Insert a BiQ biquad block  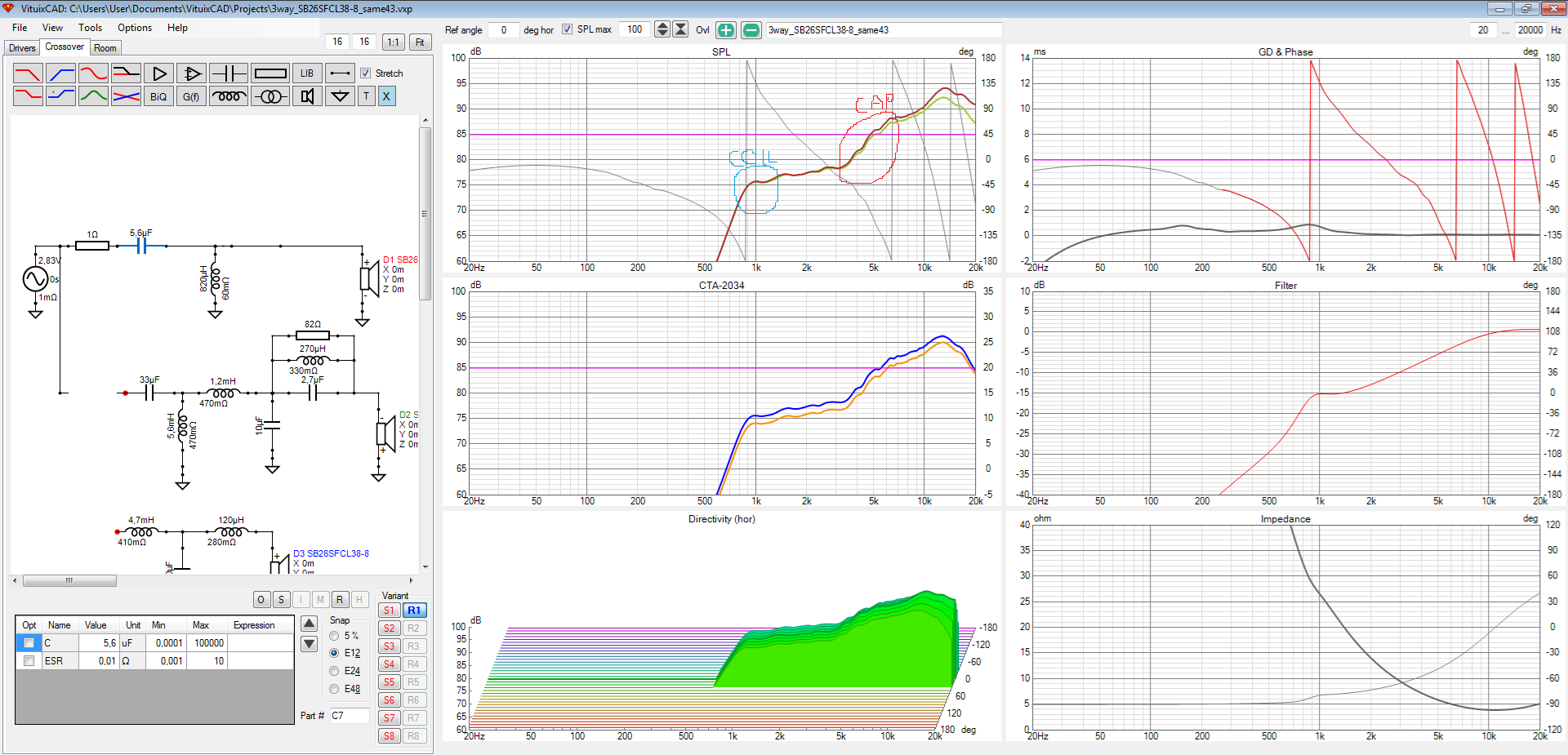(x=158, y=96)
